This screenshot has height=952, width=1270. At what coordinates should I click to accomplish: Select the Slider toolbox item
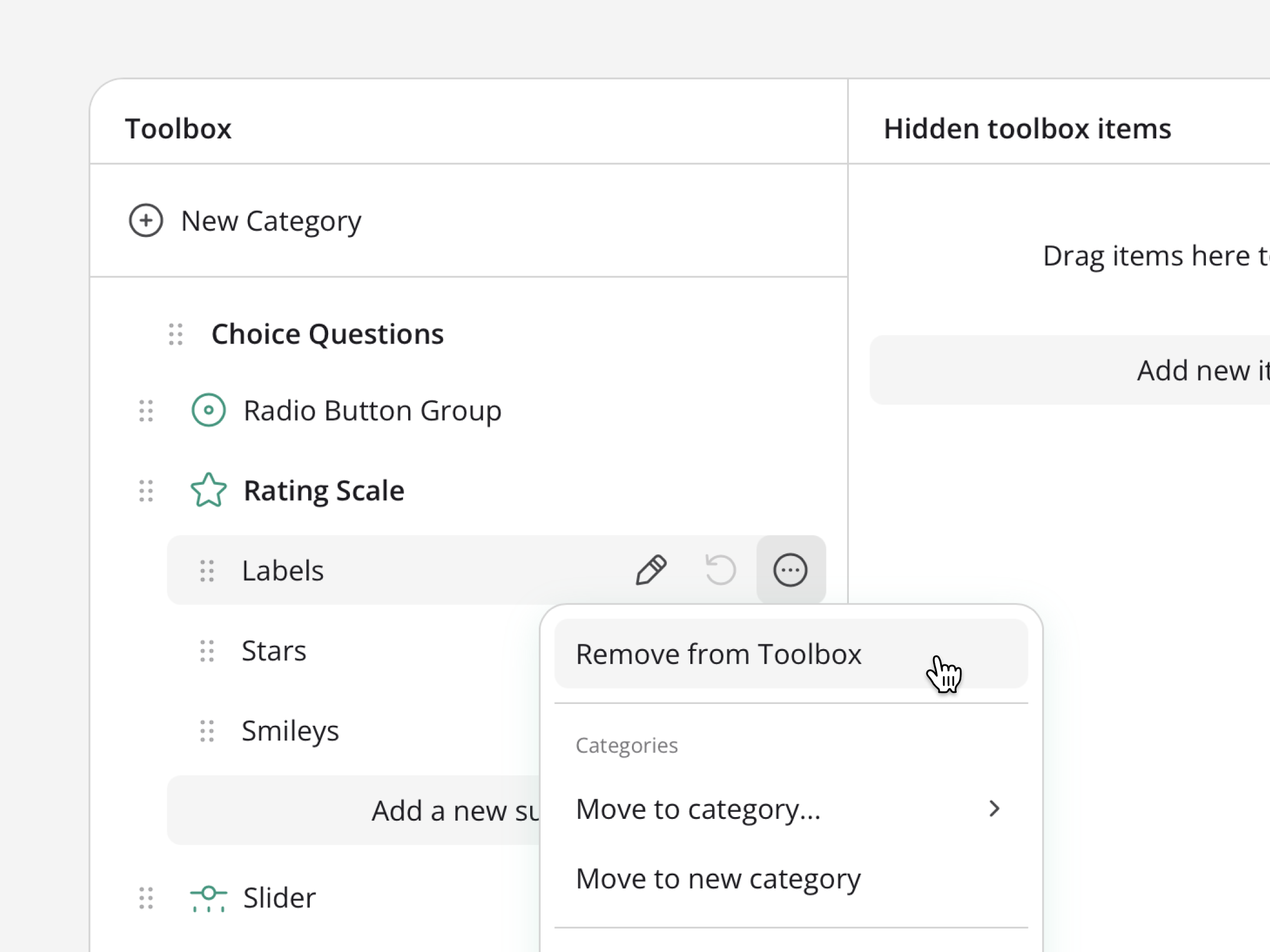(x=279, y=898)
